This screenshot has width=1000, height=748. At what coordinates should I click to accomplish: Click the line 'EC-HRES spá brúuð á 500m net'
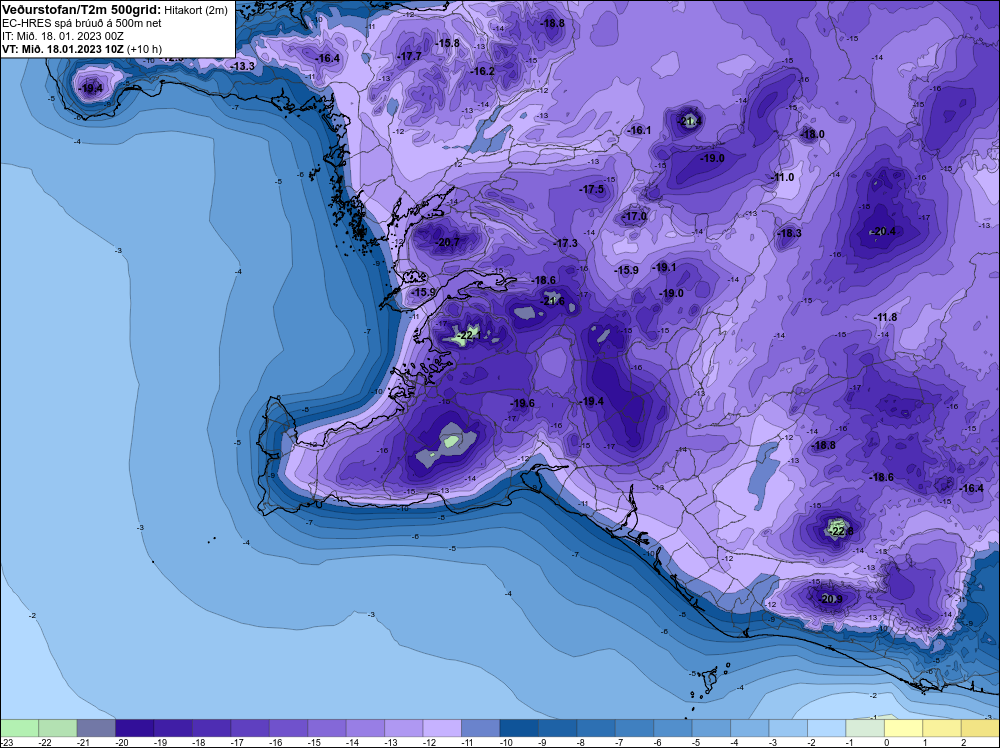(82, 23)
